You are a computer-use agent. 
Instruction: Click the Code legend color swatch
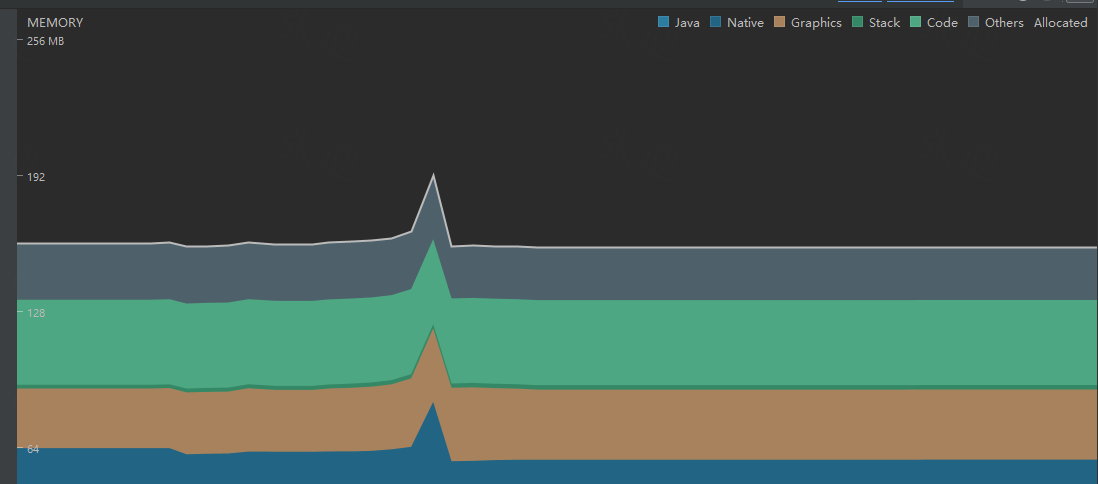[x=915, y=22]
